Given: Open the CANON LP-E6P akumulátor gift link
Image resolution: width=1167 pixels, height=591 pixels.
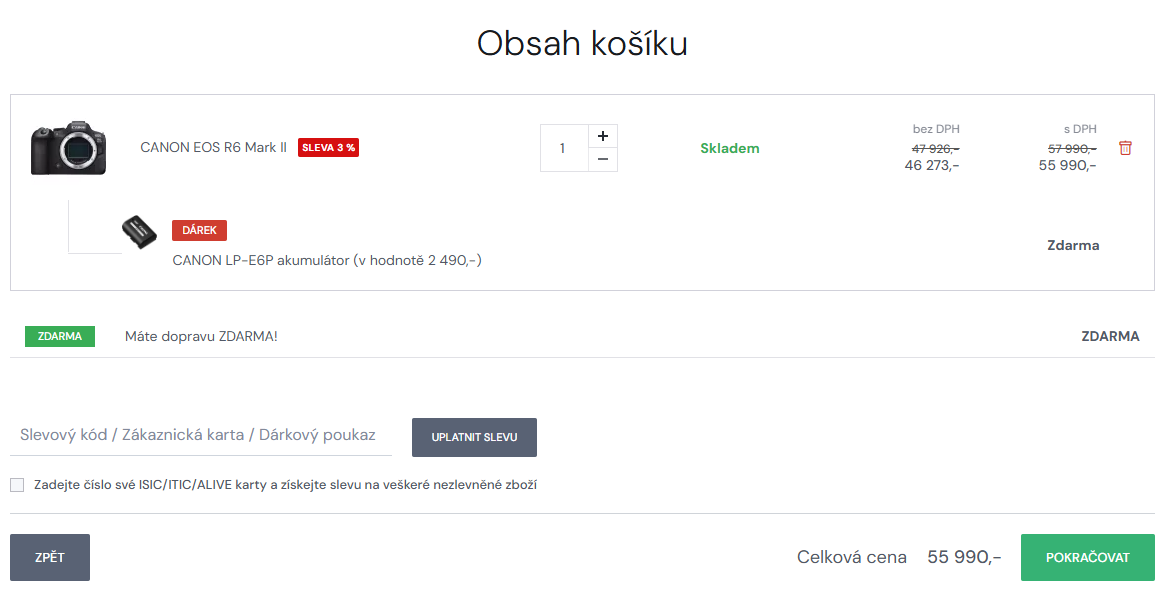Looking at the screenshot, I should coord(327,261).
